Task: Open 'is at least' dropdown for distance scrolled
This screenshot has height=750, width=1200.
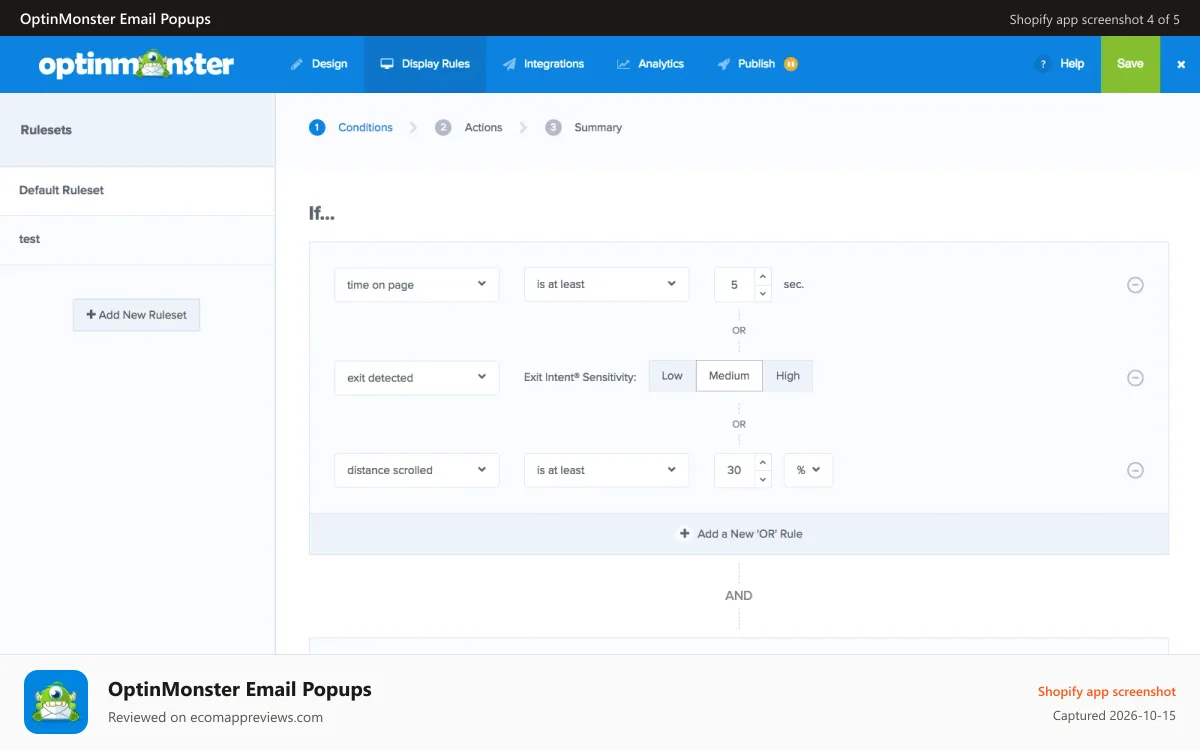Action: pyautogui.click(x=606, y=470)
